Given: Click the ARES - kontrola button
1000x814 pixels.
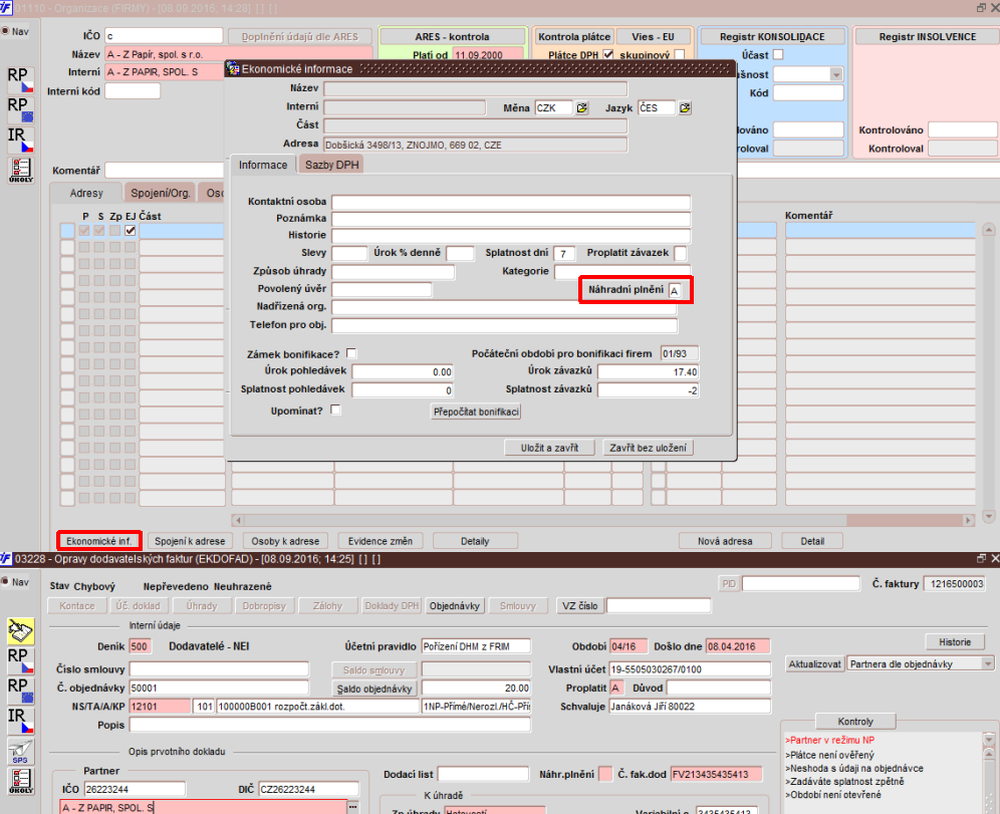Looking at the screenshot, I should tap(452, 36).
